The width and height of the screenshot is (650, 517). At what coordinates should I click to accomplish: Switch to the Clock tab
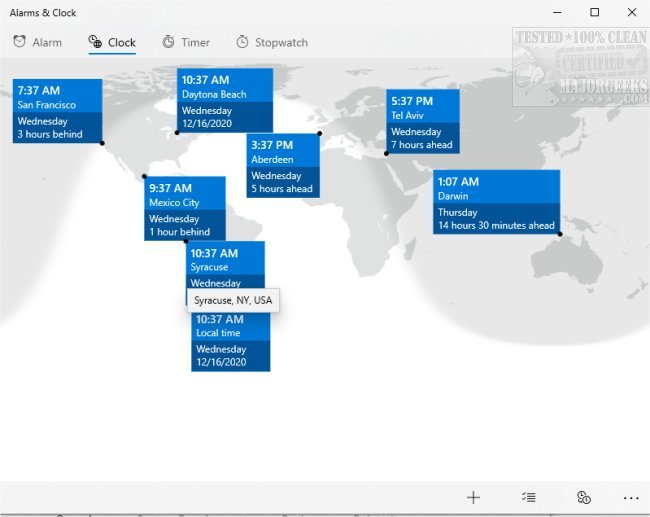tap(112, 42)
